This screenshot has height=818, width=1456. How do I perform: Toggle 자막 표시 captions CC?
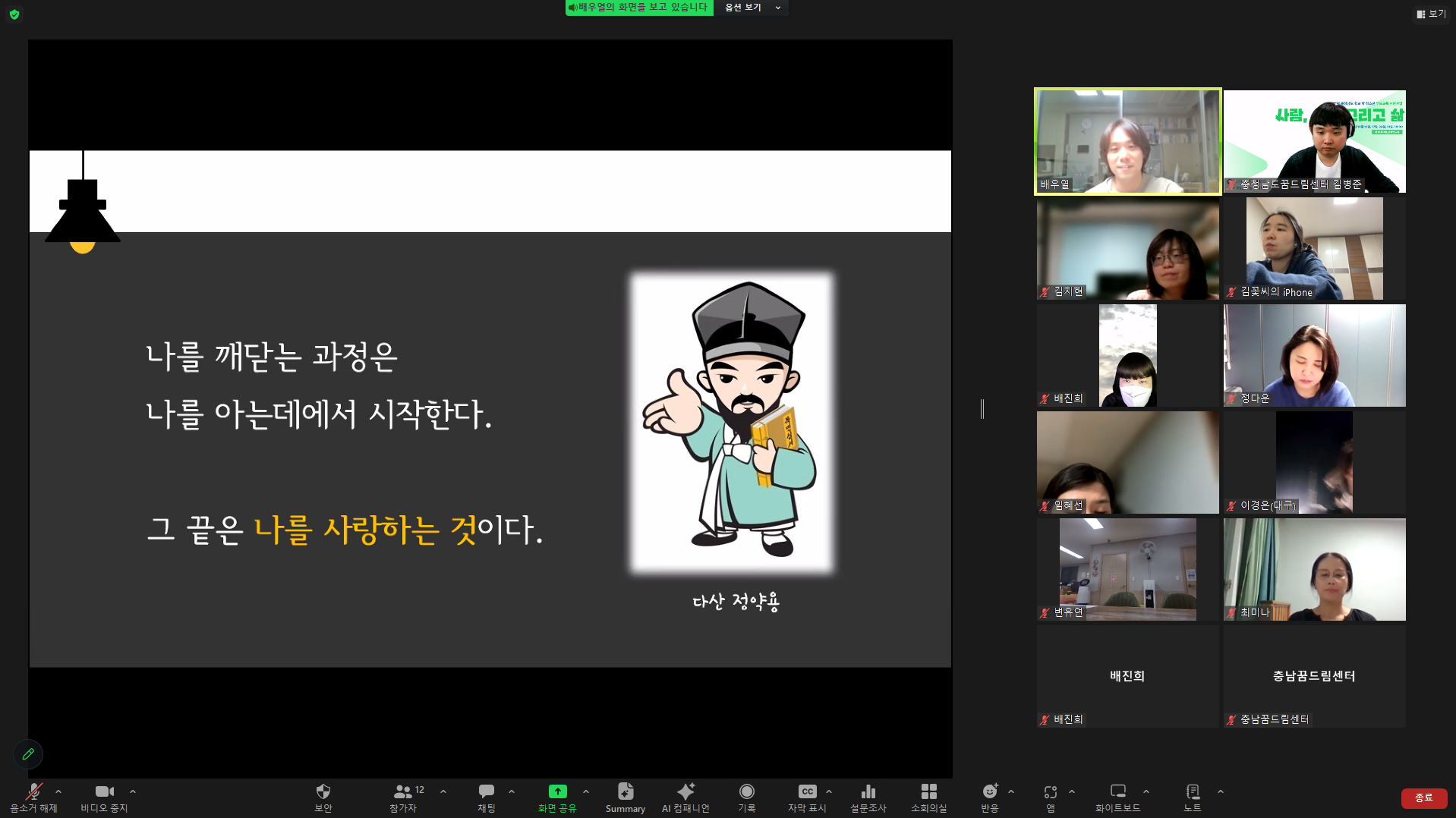click(x=807, y=797)
